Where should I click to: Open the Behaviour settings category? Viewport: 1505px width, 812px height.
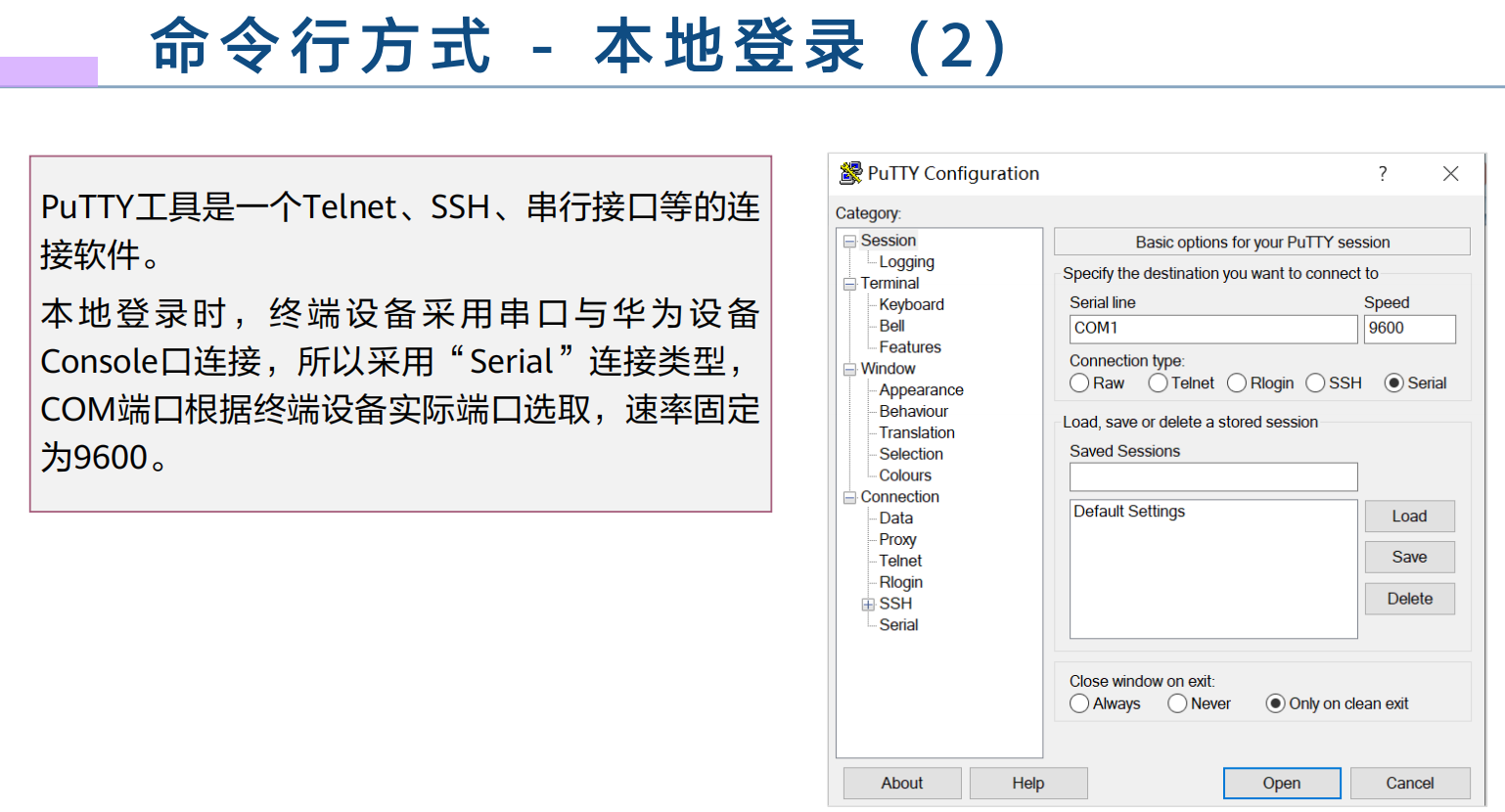click(914, 412)
